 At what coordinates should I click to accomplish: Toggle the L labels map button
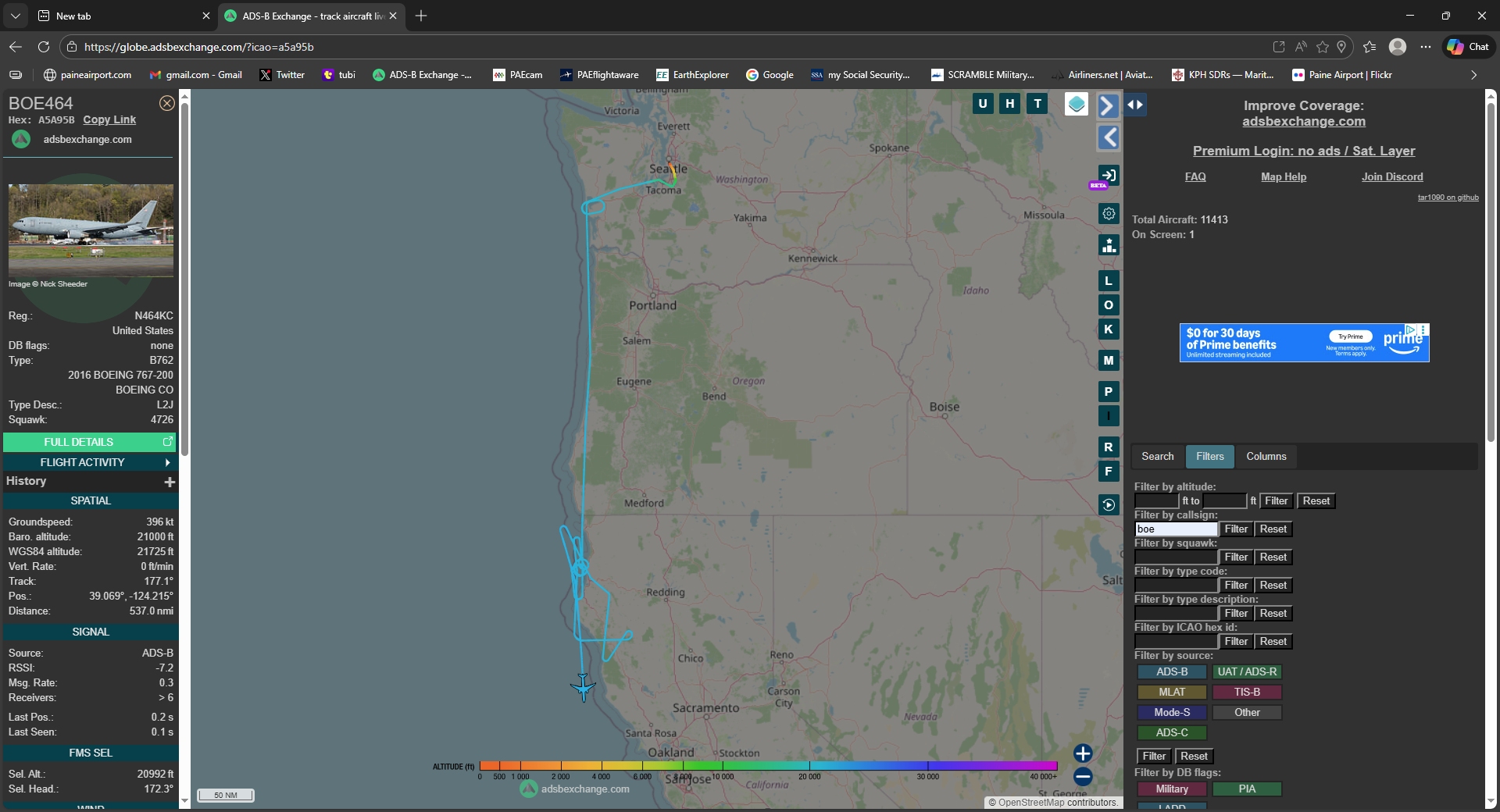click(1109, 281)
